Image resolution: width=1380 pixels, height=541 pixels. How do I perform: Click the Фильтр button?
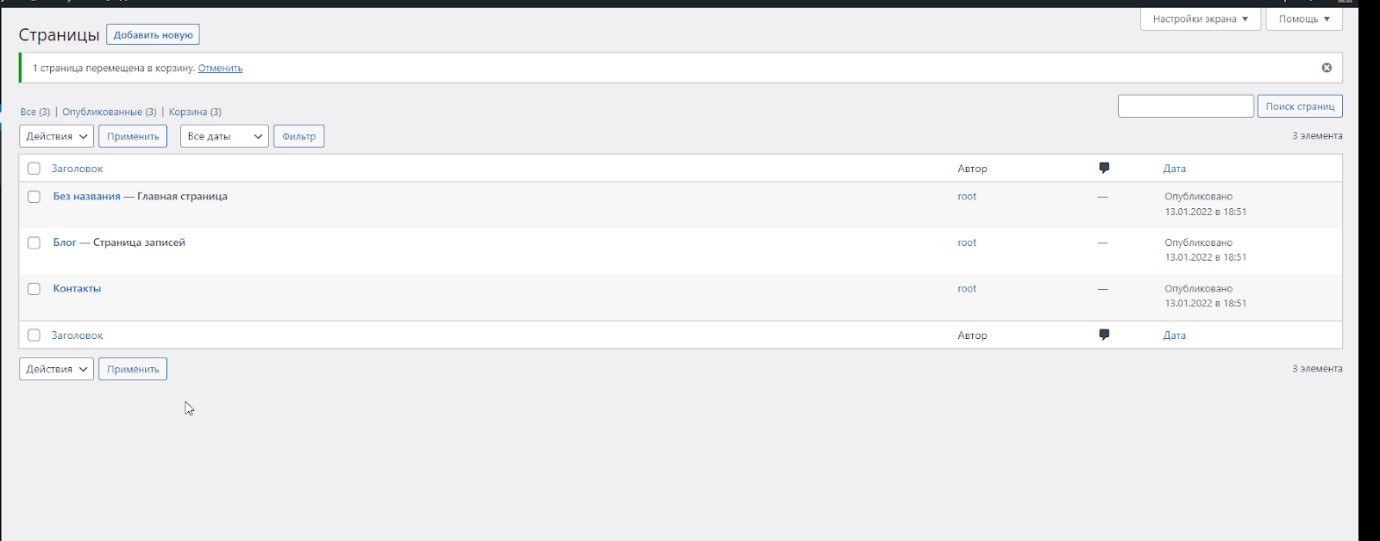tap(299, 136)
